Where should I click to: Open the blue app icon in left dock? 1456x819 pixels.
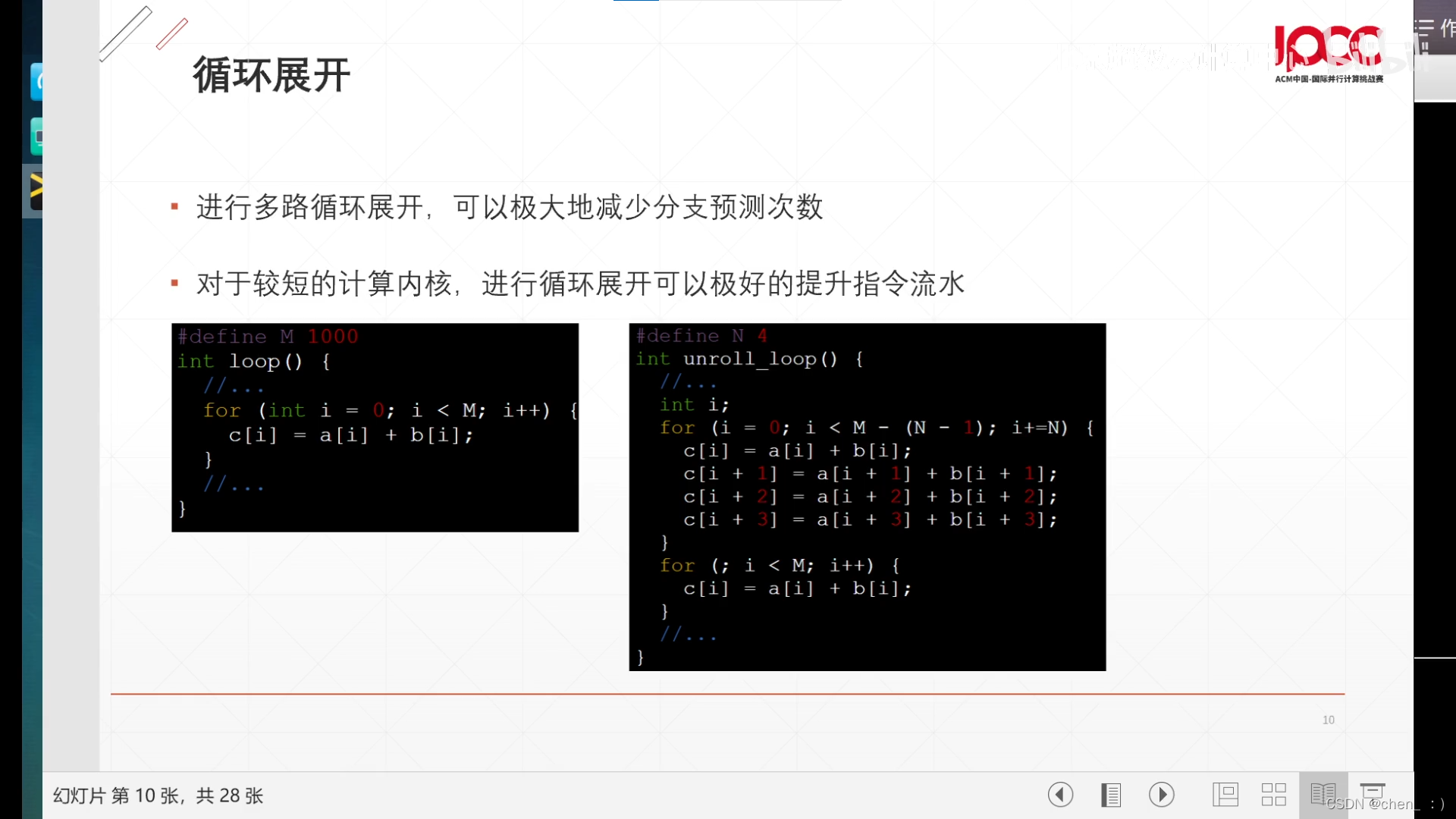point(36,82)
